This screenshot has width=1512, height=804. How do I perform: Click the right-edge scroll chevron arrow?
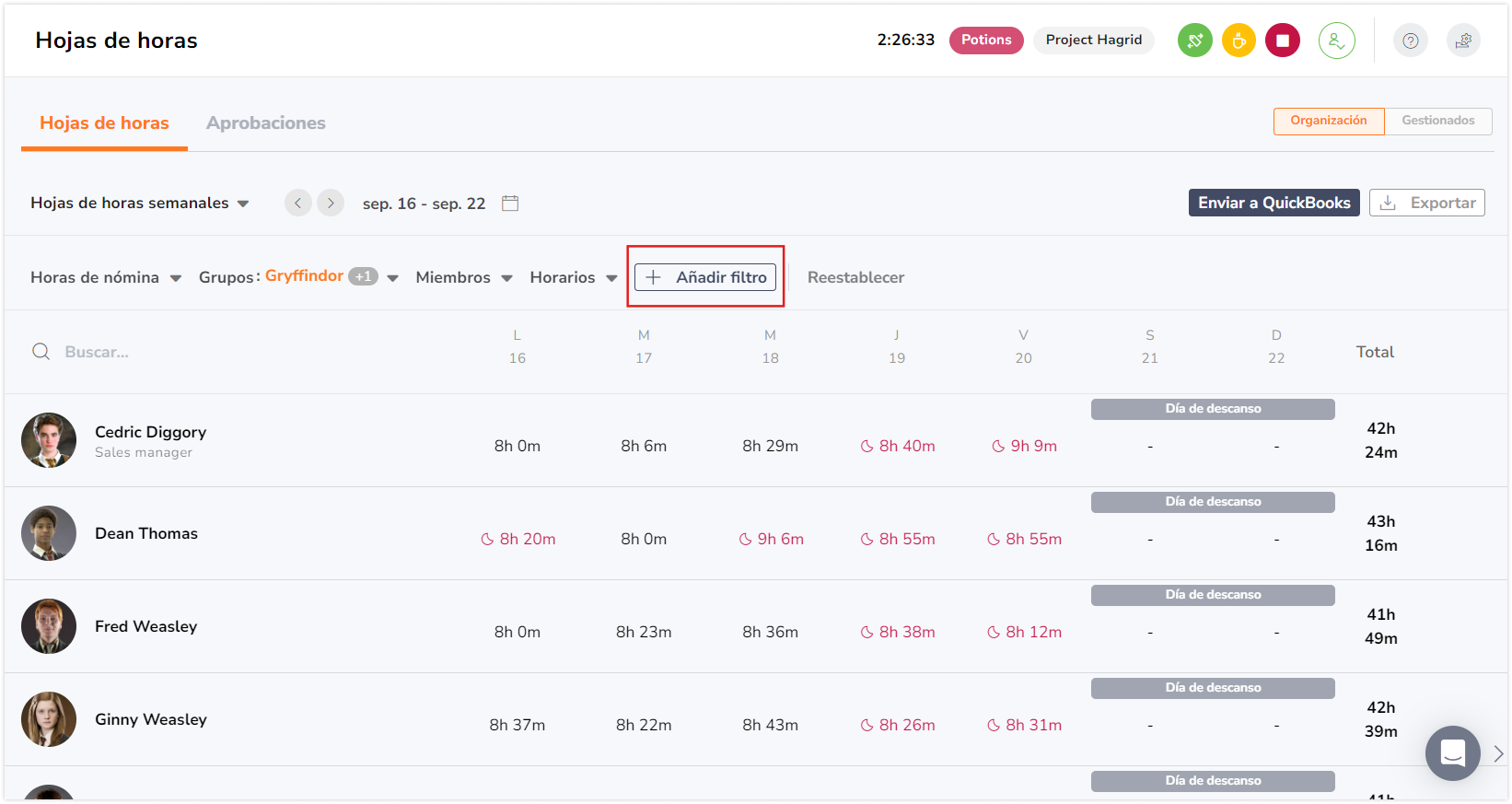[1498, 753]
